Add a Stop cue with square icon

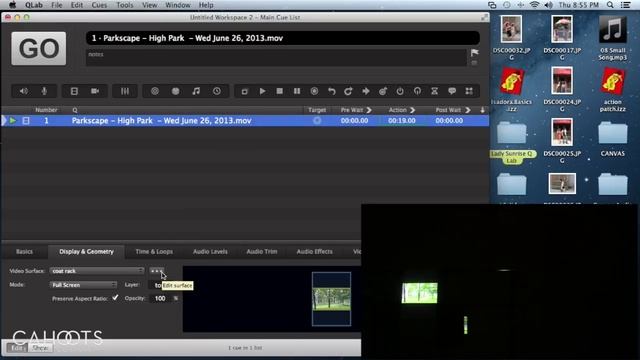(x=280, y=91)
